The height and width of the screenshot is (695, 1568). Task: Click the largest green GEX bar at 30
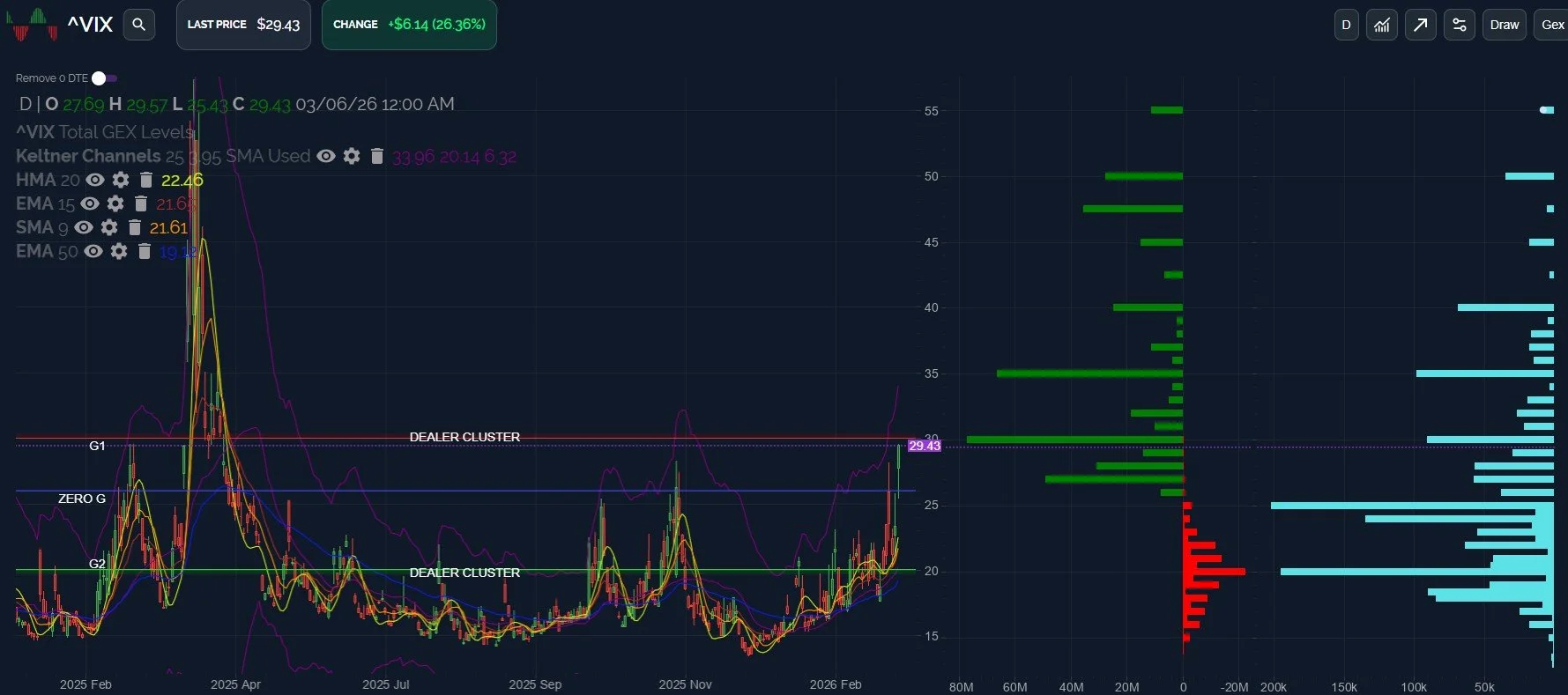point(1074,440)
